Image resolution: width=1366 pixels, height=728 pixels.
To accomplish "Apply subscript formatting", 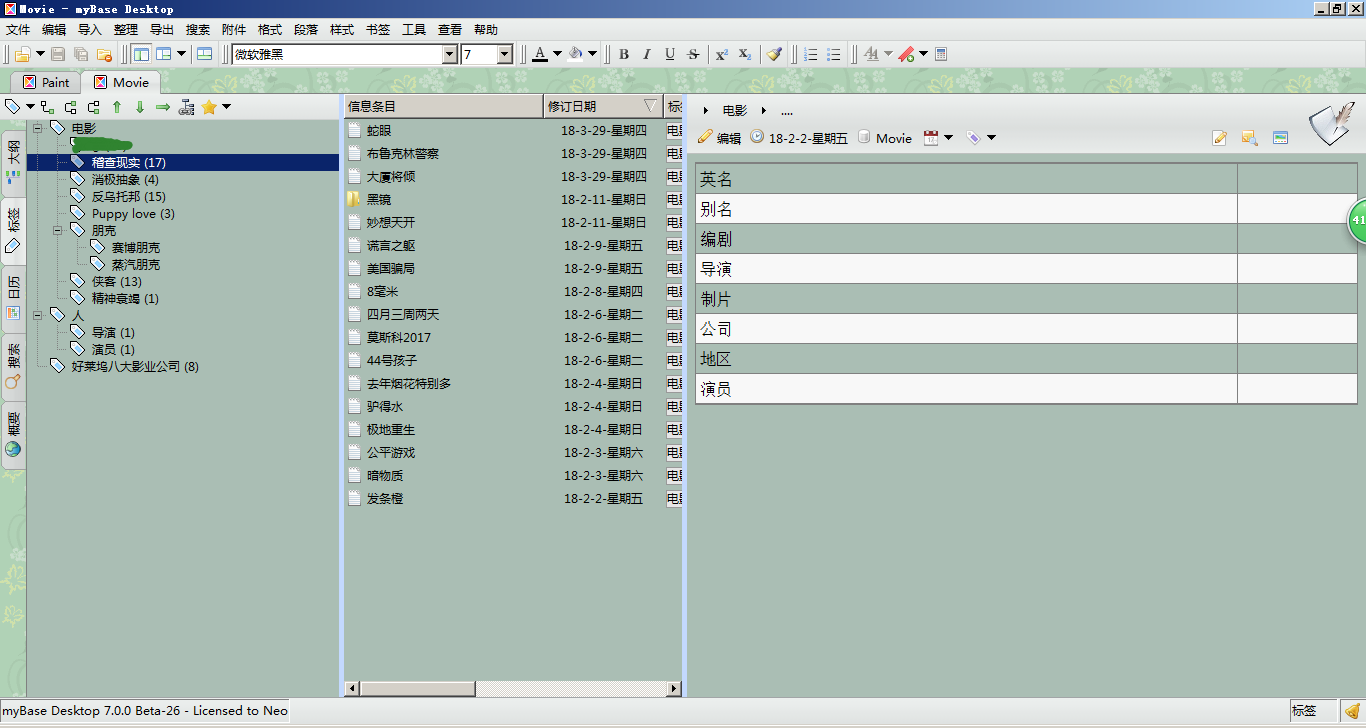I will [x=744, y=54].
